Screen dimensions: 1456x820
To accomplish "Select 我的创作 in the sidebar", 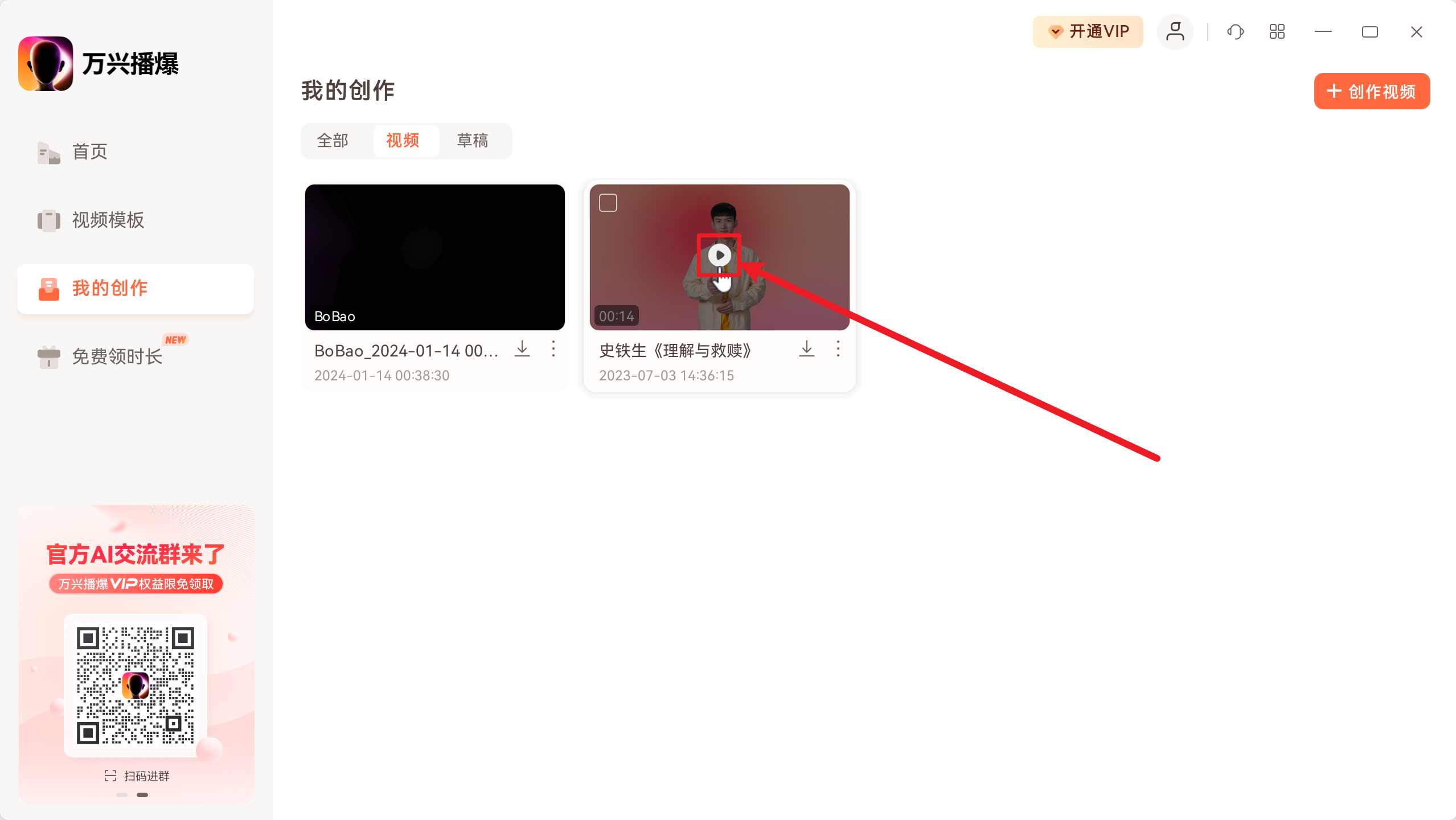I will click(136, 289).
